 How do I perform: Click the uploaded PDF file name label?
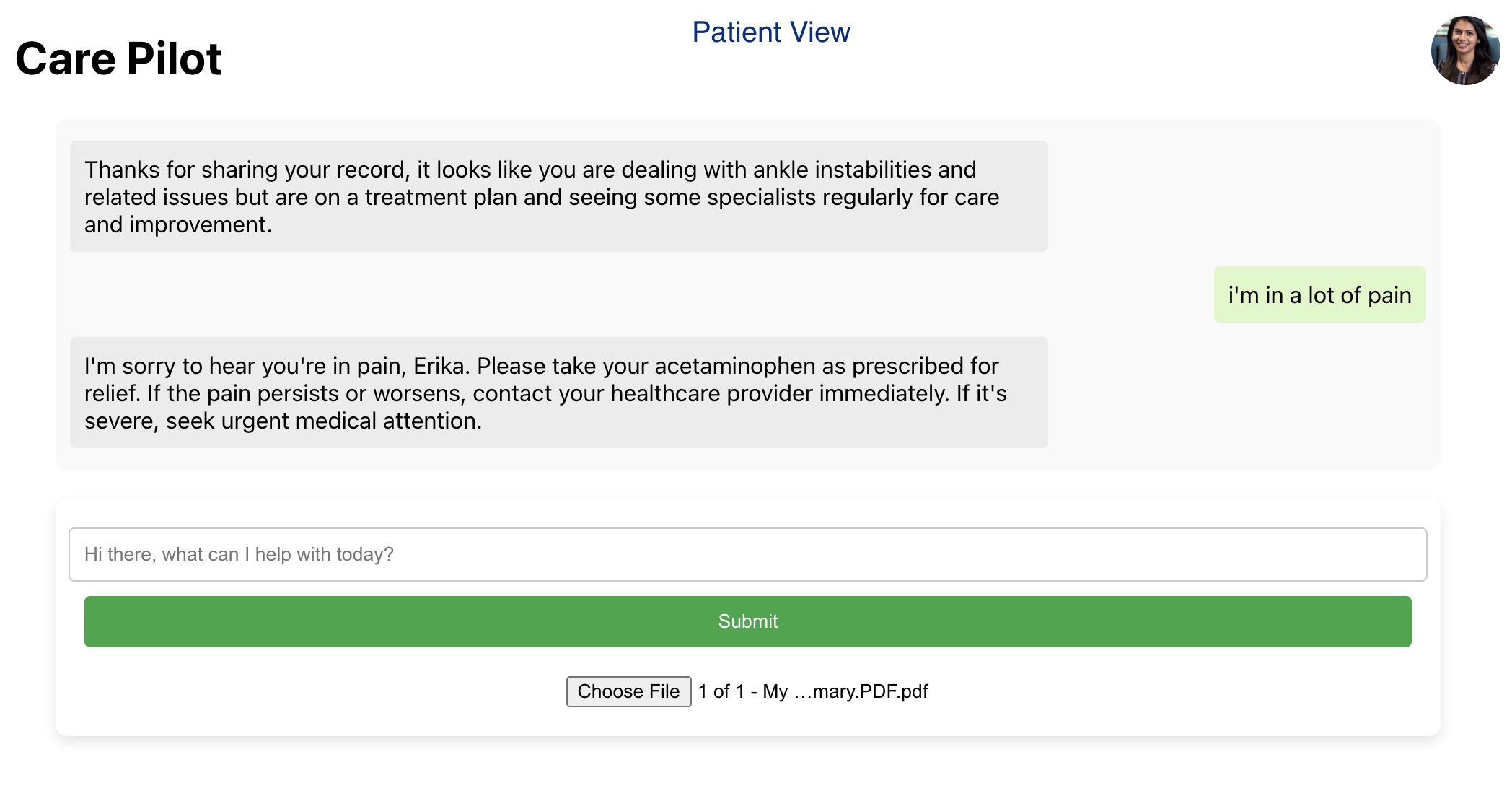[x=813, y=691]
